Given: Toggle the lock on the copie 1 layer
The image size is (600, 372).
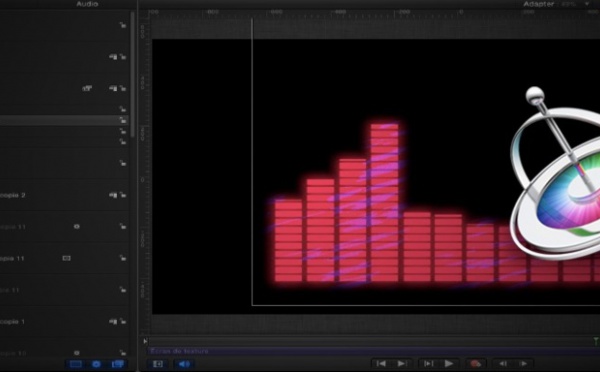Looking at the screenshot, I should (x=123, y=321).
